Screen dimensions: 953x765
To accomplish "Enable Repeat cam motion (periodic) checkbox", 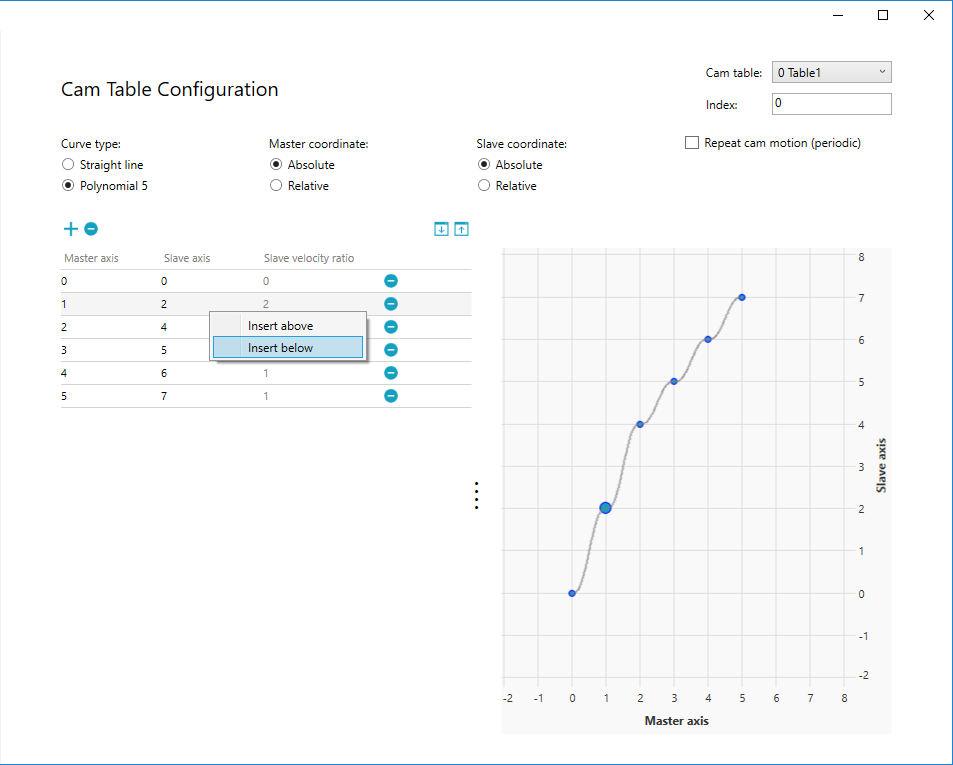I will 692,143.
